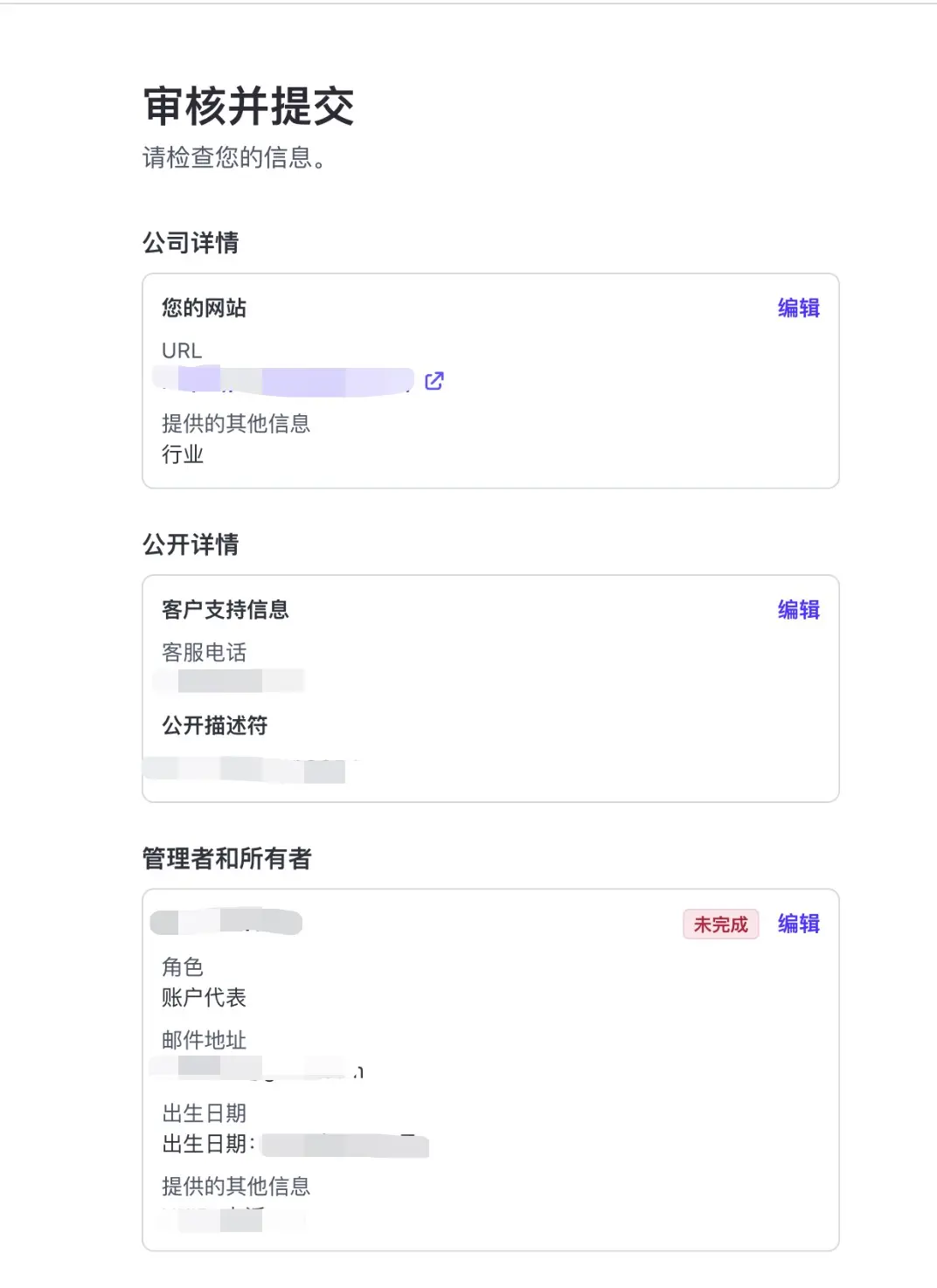Click the 行业 label in website card
The height and width of the screenshot is (1288, 937).
pos(183,454)
